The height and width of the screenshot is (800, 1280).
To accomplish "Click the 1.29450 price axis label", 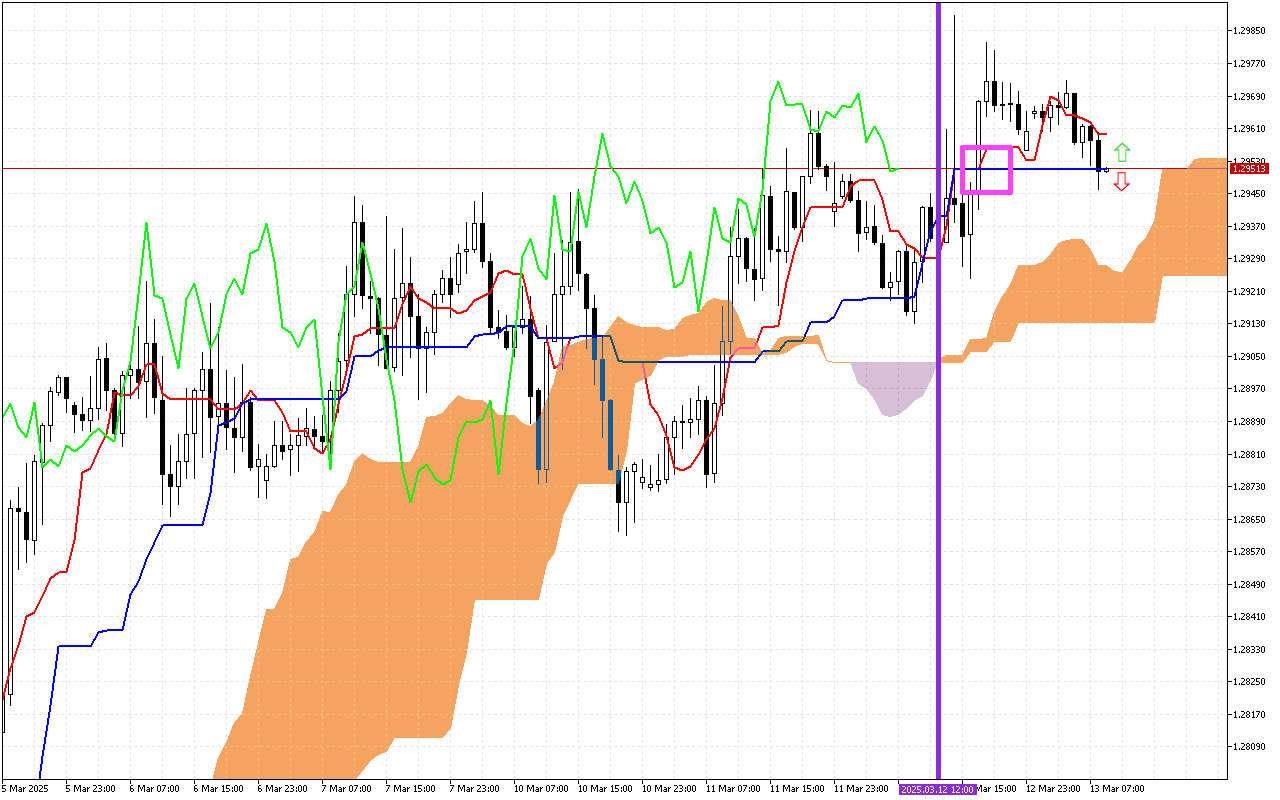I will click(x=1250, y=194).
